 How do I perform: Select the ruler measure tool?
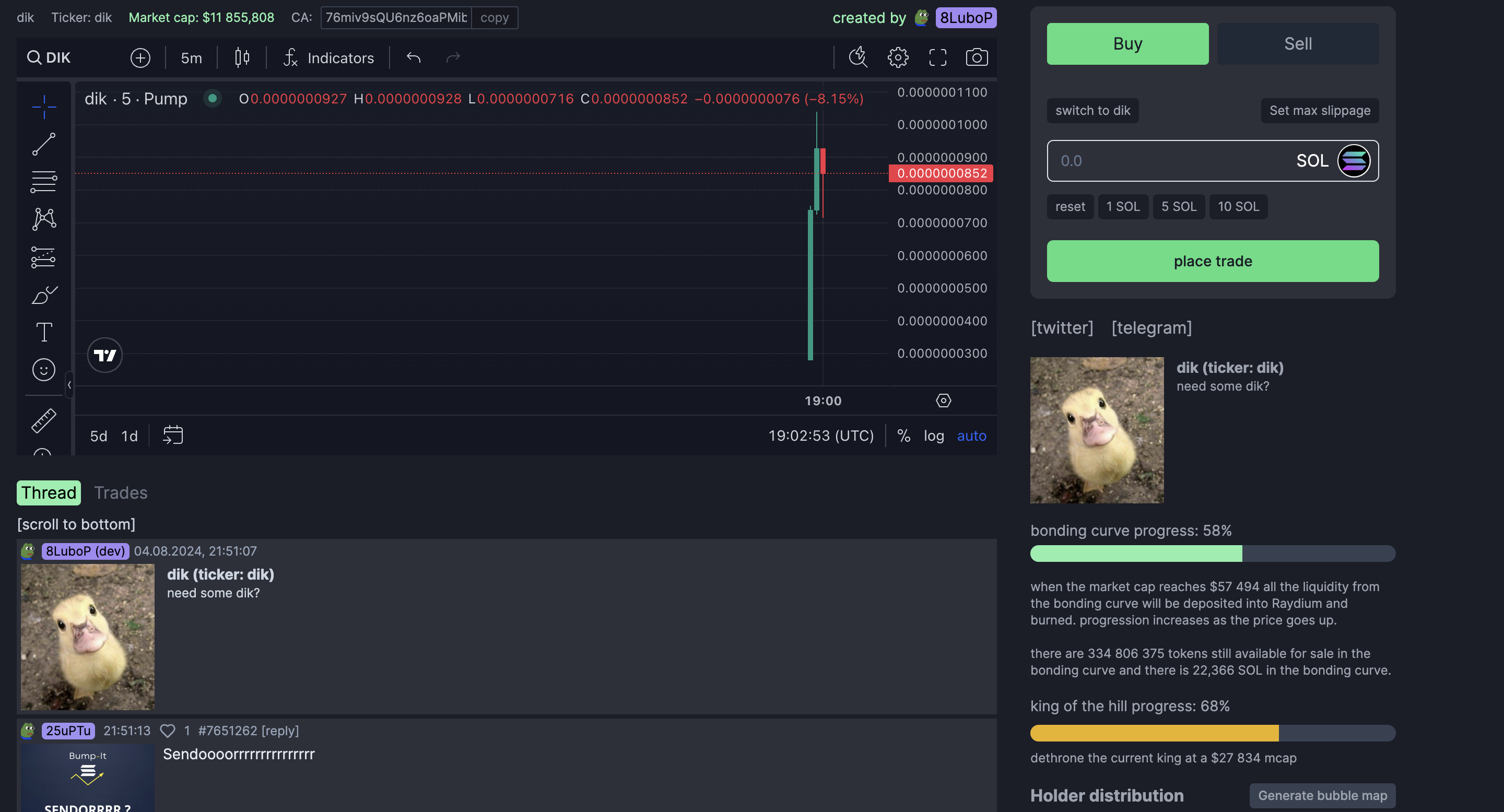44,420
